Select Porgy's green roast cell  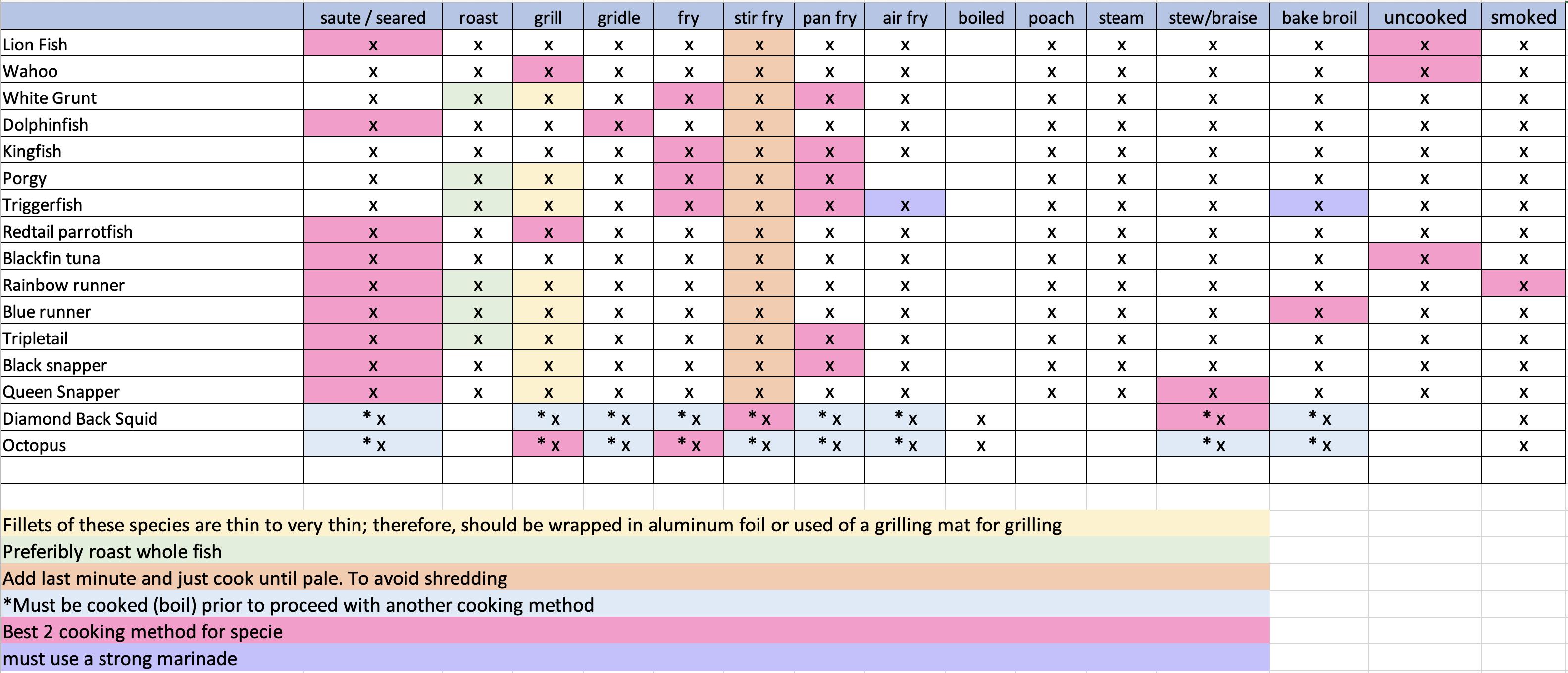[x=478, y=178]
